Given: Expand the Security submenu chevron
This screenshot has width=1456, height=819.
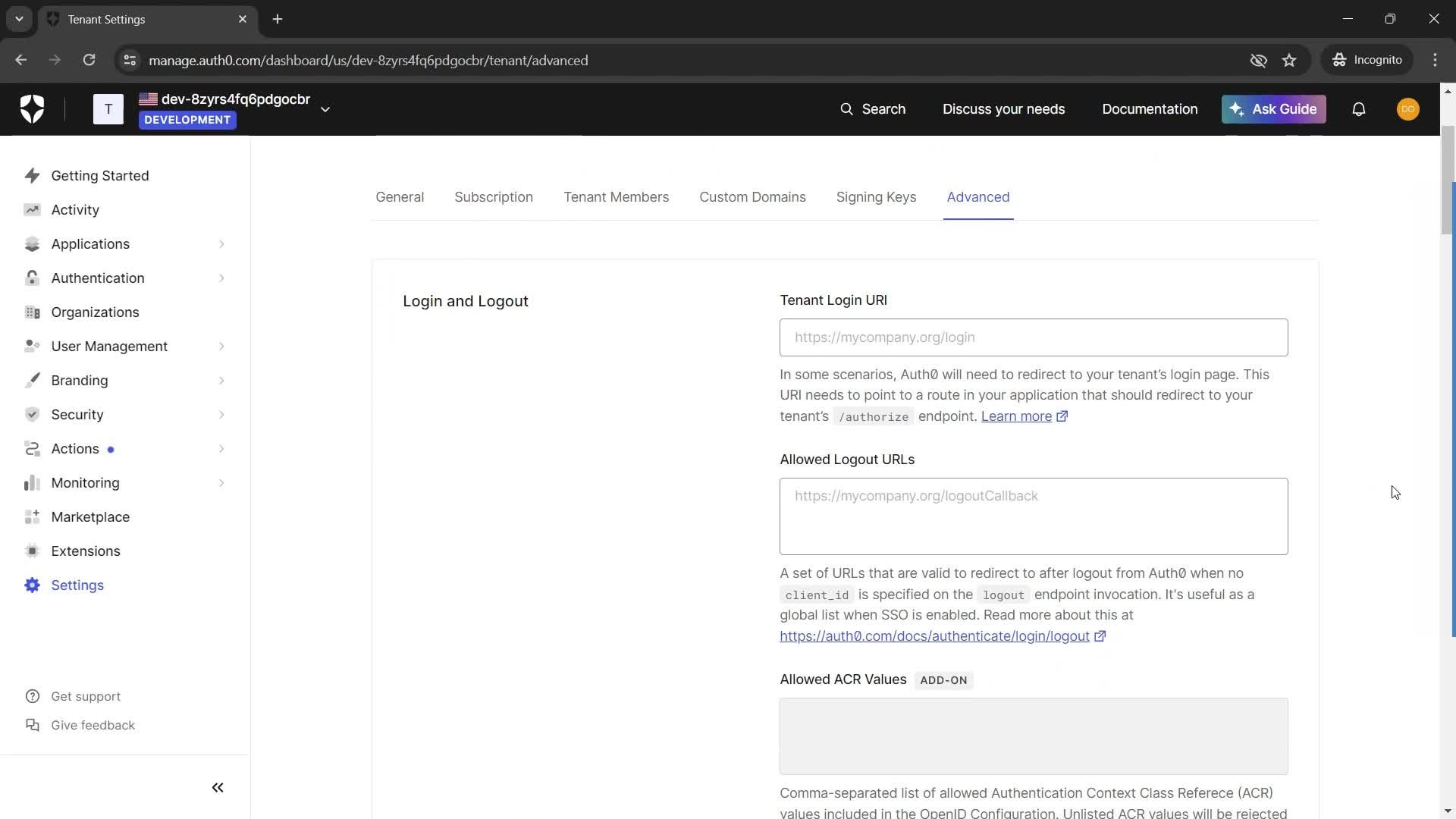Looking at the screenshot, I should (x=221, y=414).
